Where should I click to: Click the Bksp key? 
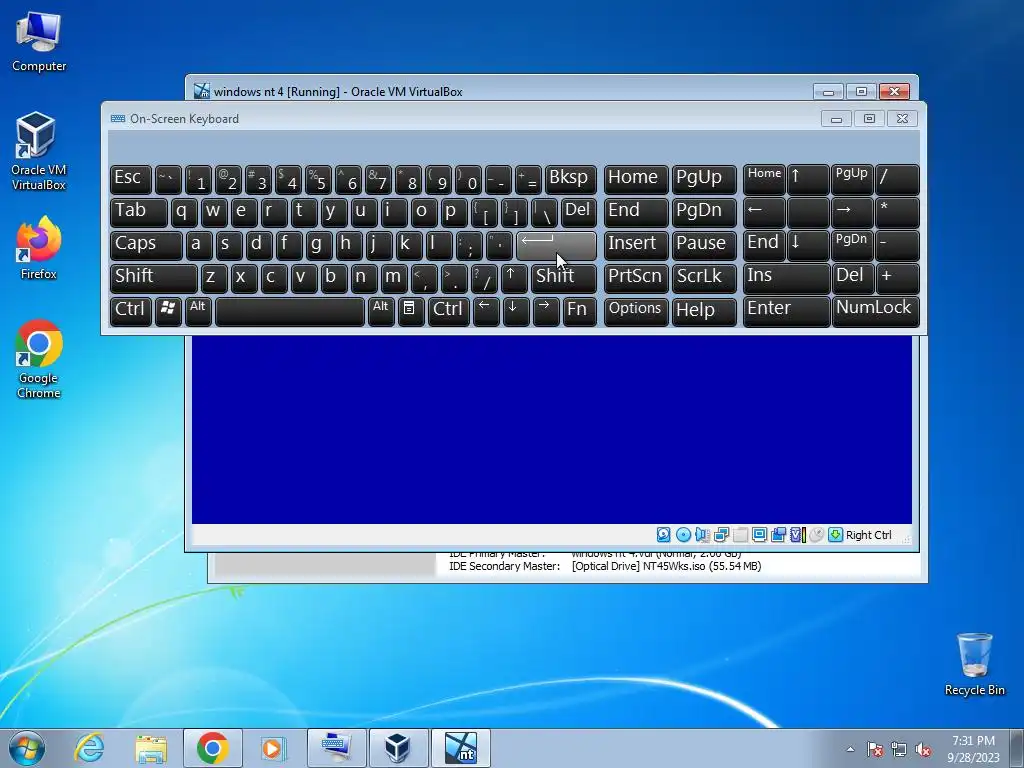coord(570,180)
